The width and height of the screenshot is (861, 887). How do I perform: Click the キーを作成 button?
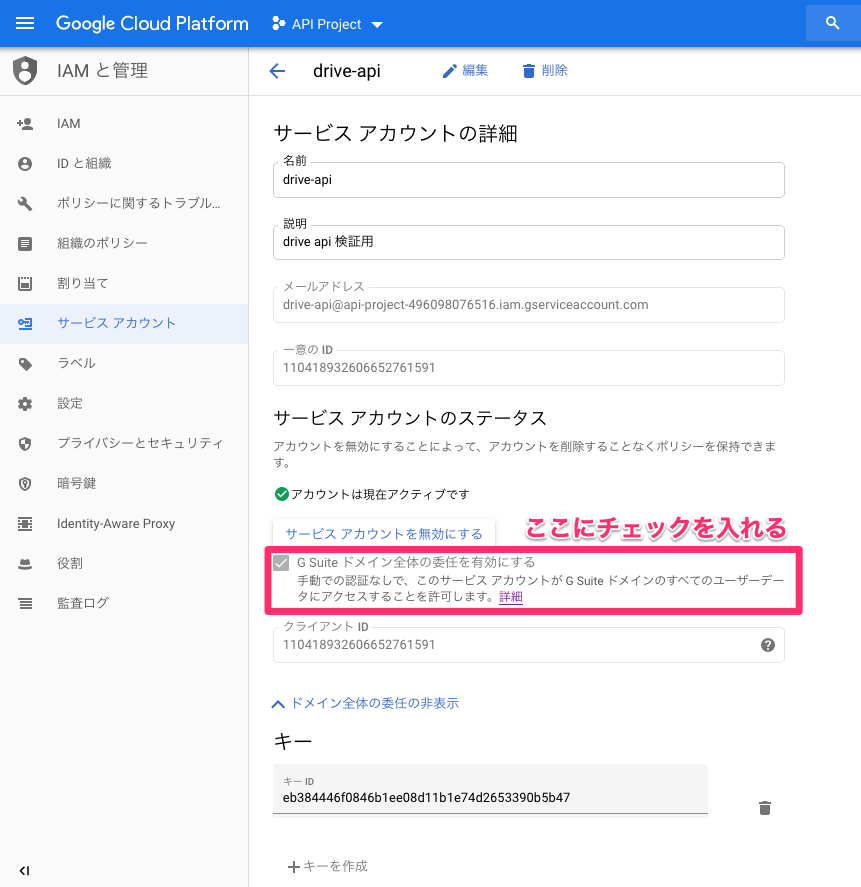(328, 866)
